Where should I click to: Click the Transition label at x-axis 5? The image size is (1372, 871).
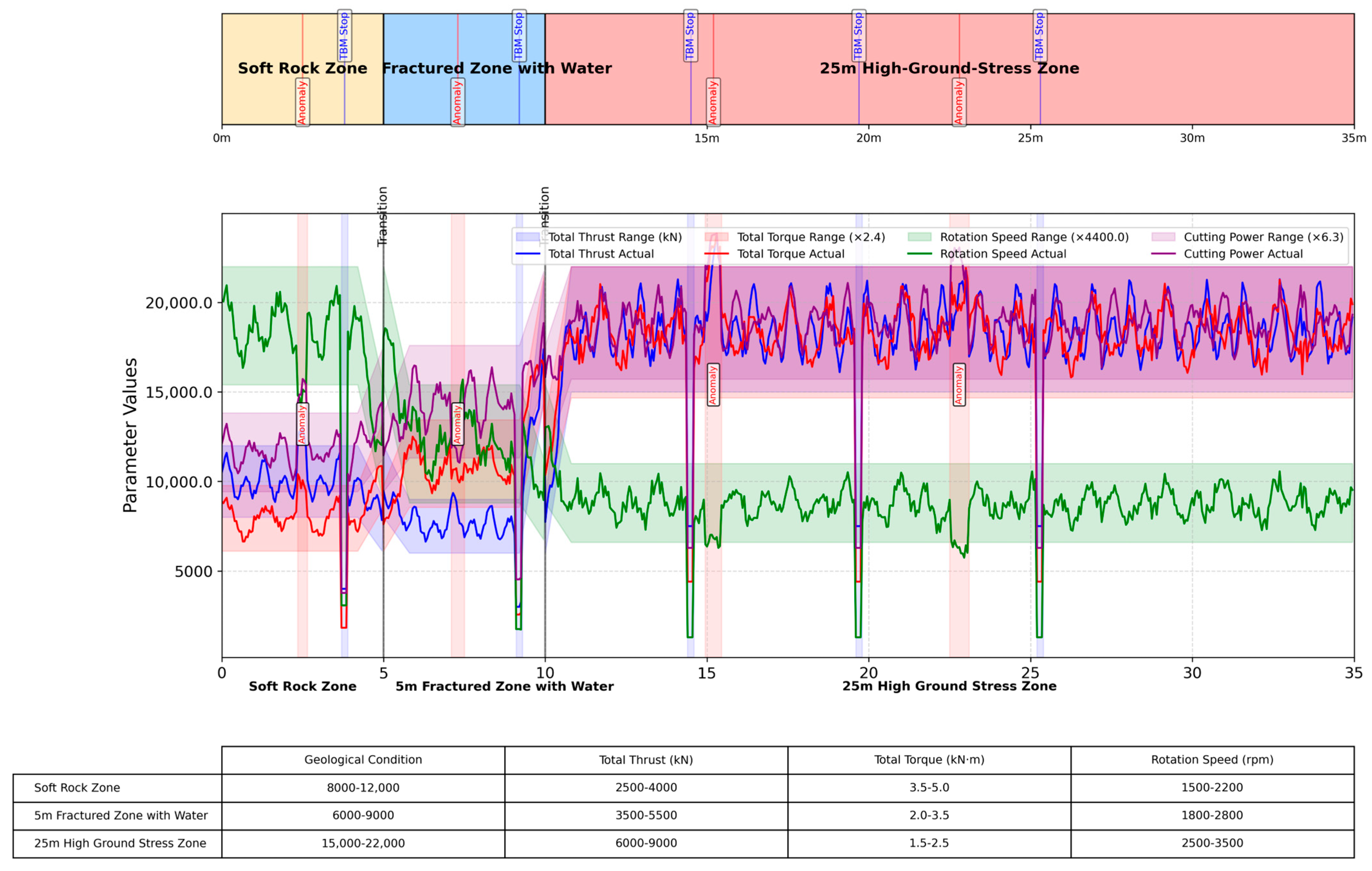tap(383, 217)
